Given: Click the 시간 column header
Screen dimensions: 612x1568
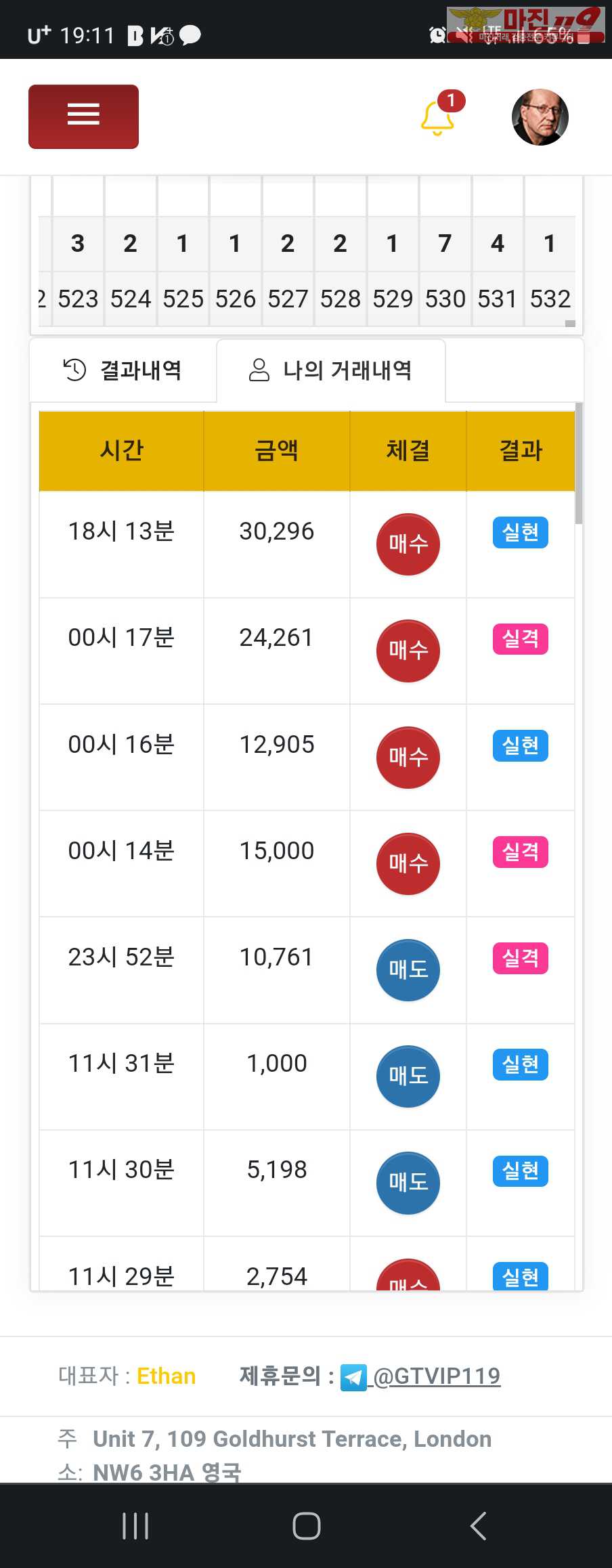Looking at the screenshot, I should click(x=122, y=450).
